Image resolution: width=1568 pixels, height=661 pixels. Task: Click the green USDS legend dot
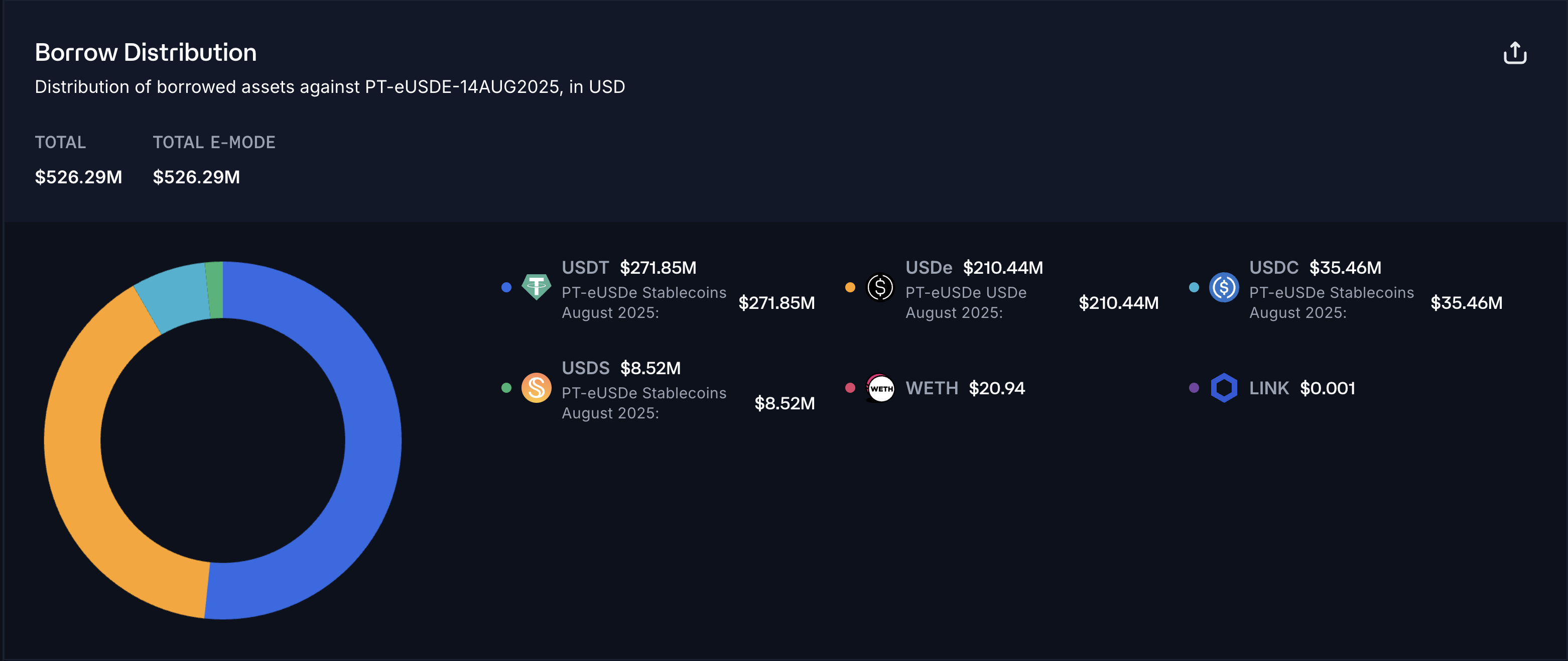(x=506, y=387)
